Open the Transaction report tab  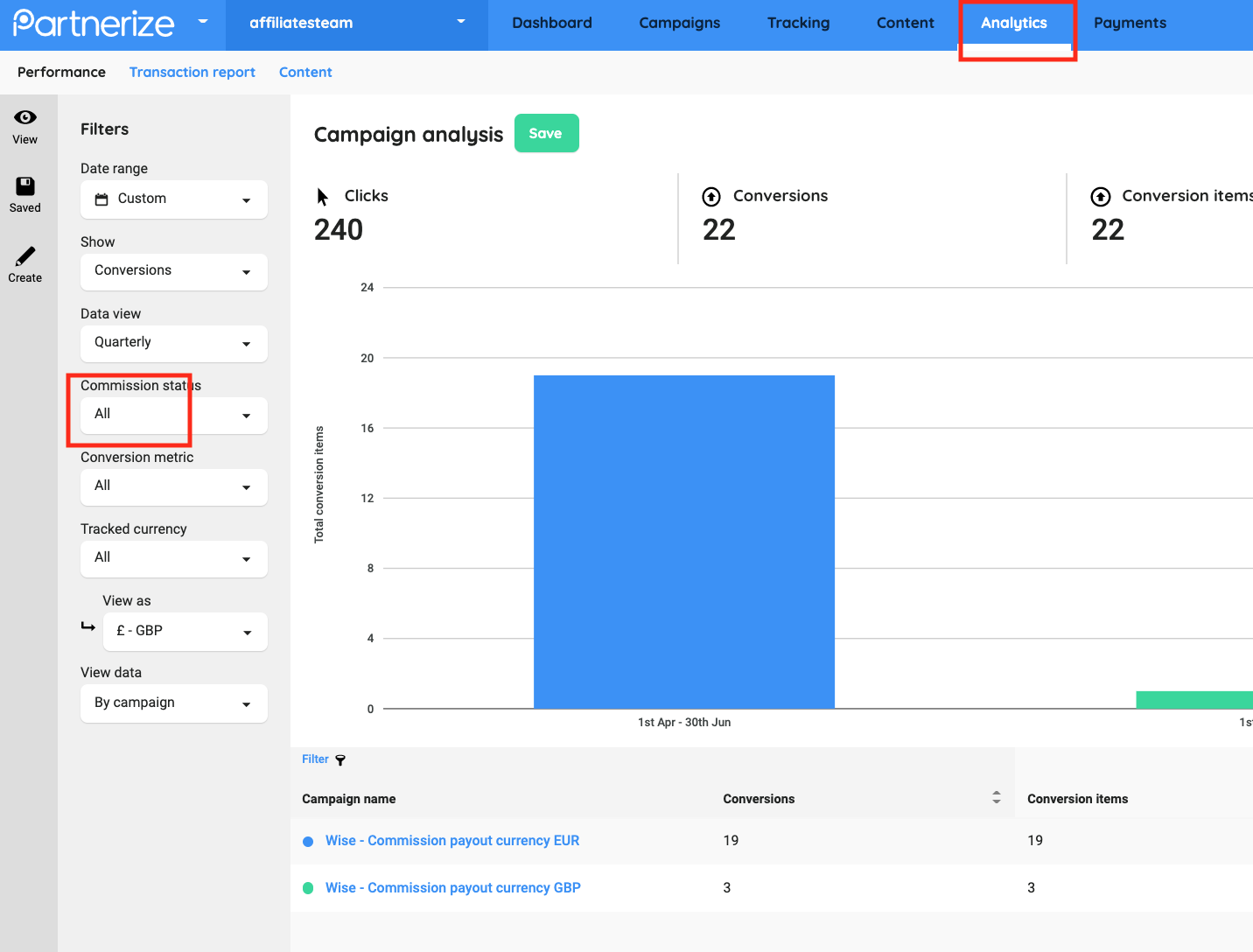pyautogui.click(x=192, y=73)
